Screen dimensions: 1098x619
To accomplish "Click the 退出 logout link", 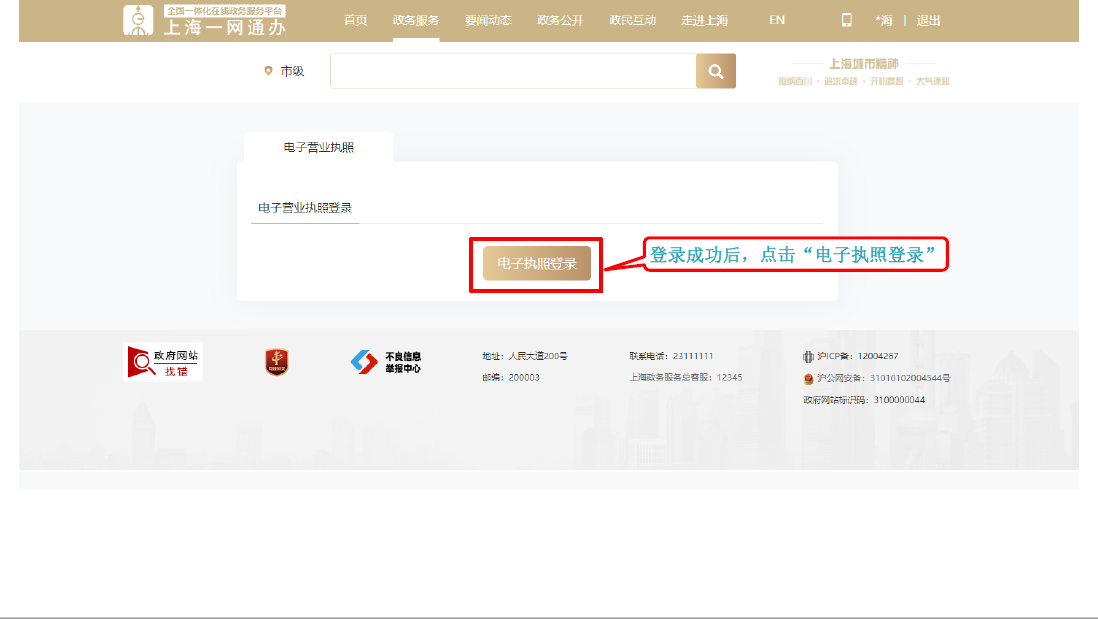I will pyautogui.click(x=928, y=20).
